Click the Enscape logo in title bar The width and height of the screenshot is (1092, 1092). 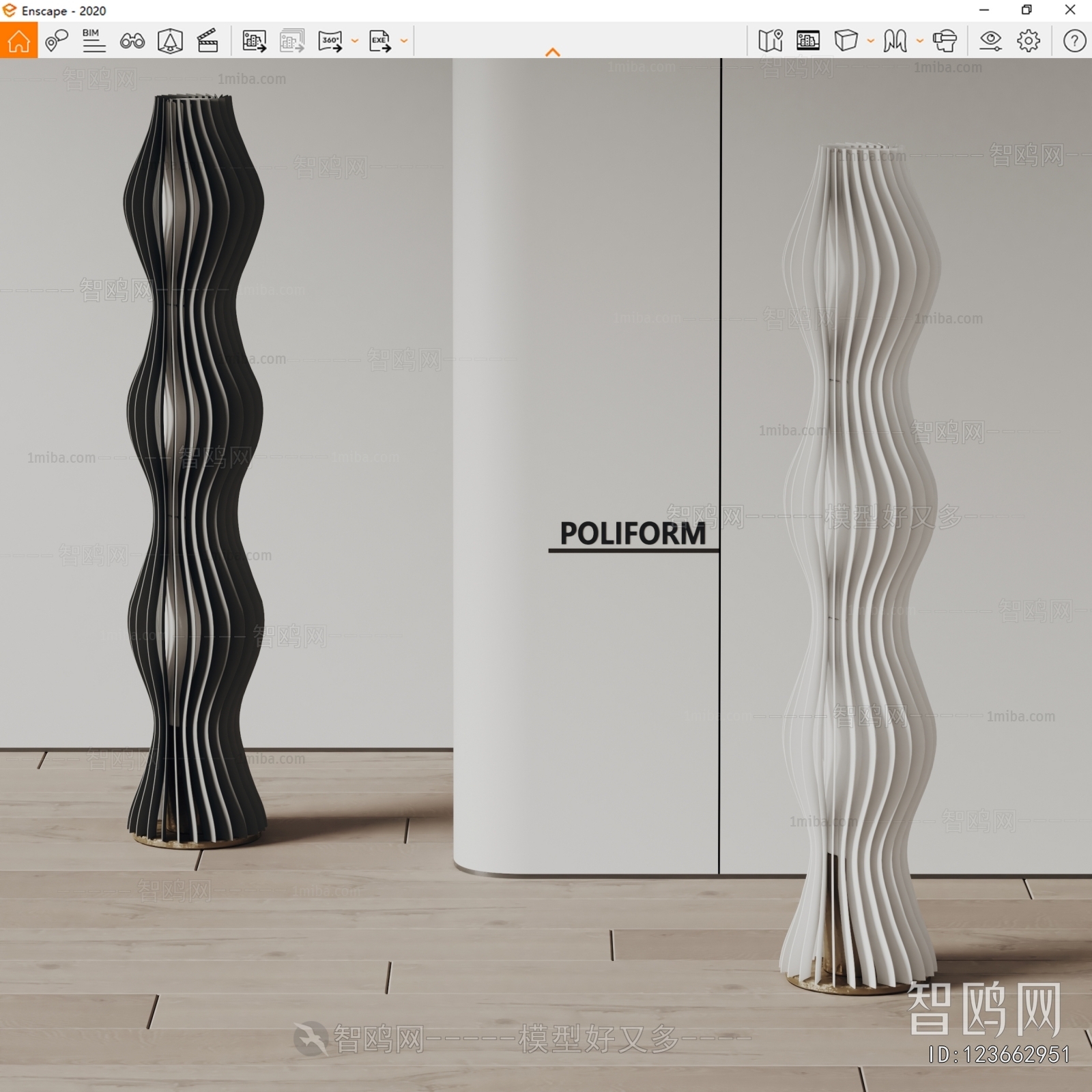point(9,10)
